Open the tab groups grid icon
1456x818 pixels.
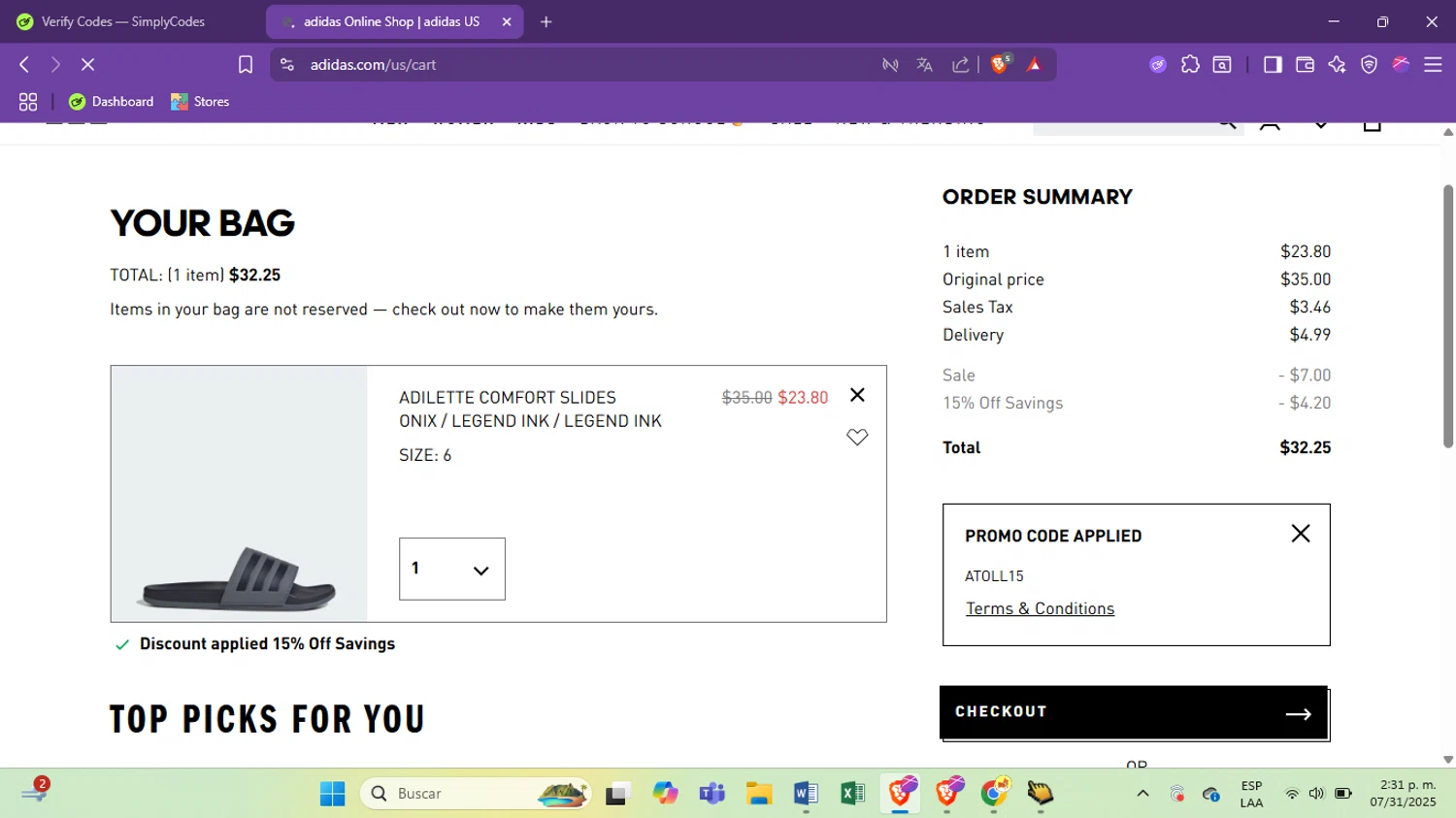click(28, 102)
